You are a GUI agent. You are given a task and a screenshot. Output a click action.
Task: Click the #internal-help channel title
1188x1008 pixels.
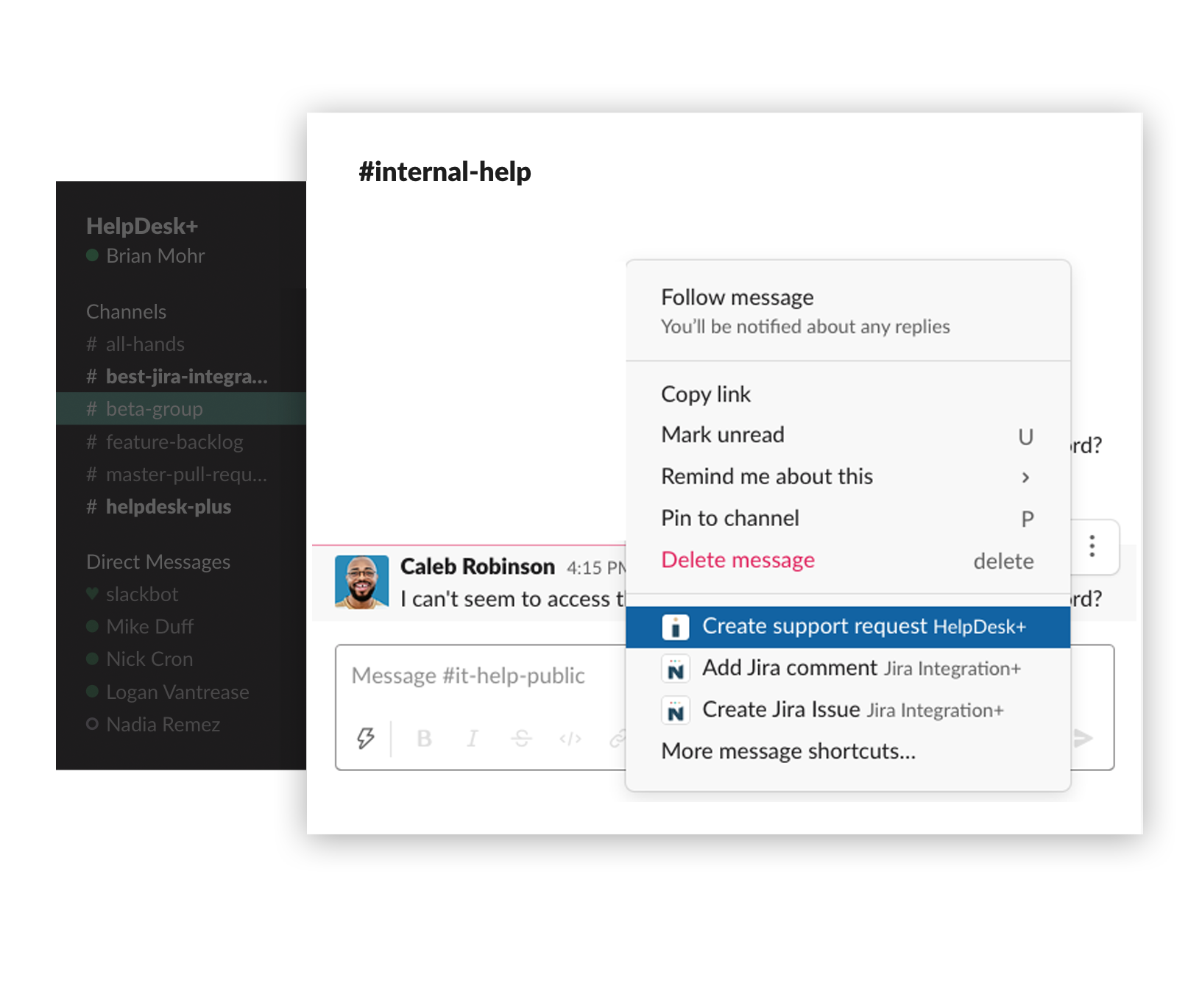tap(445, 172)
